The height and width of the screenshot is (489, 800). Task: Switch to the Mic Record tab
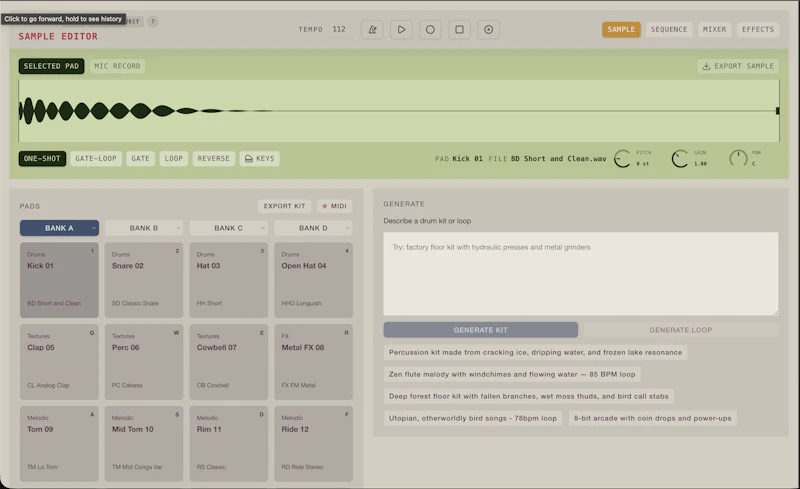click(117, 66)
